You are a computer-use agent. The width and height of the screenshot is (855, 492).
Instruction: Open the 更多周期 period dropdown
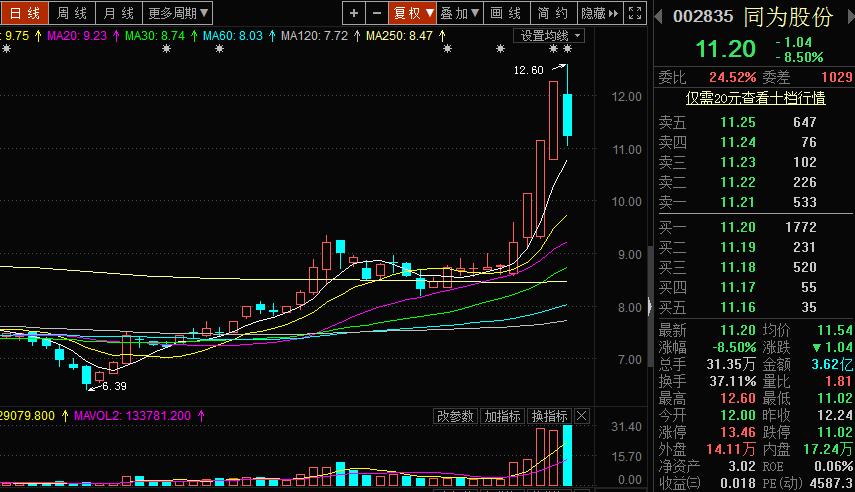177,13
